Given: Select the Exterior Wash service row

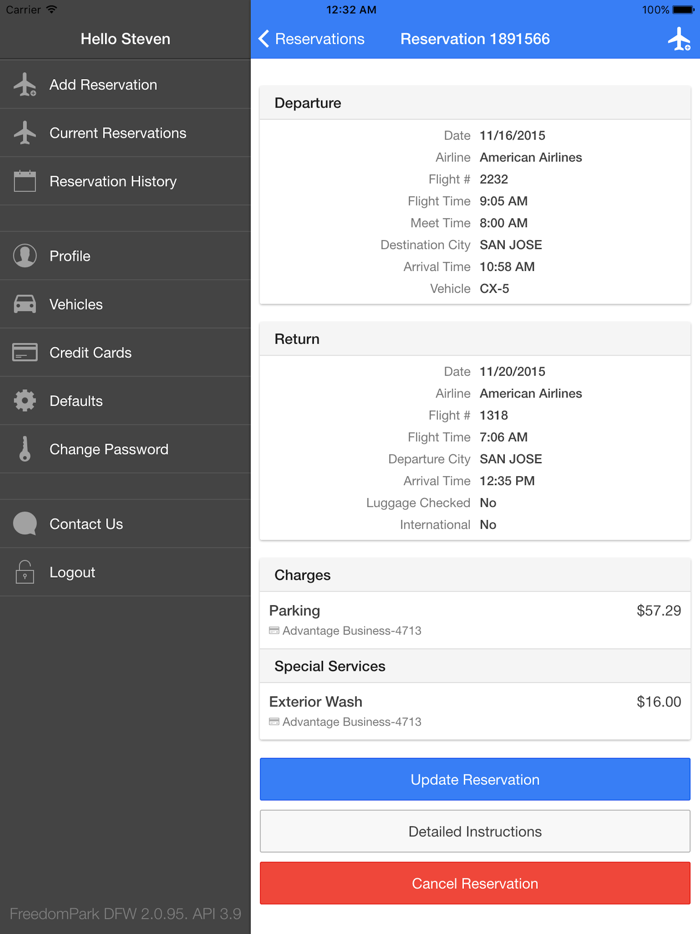Looking at the screenshot, I should [x=475, y=711].
